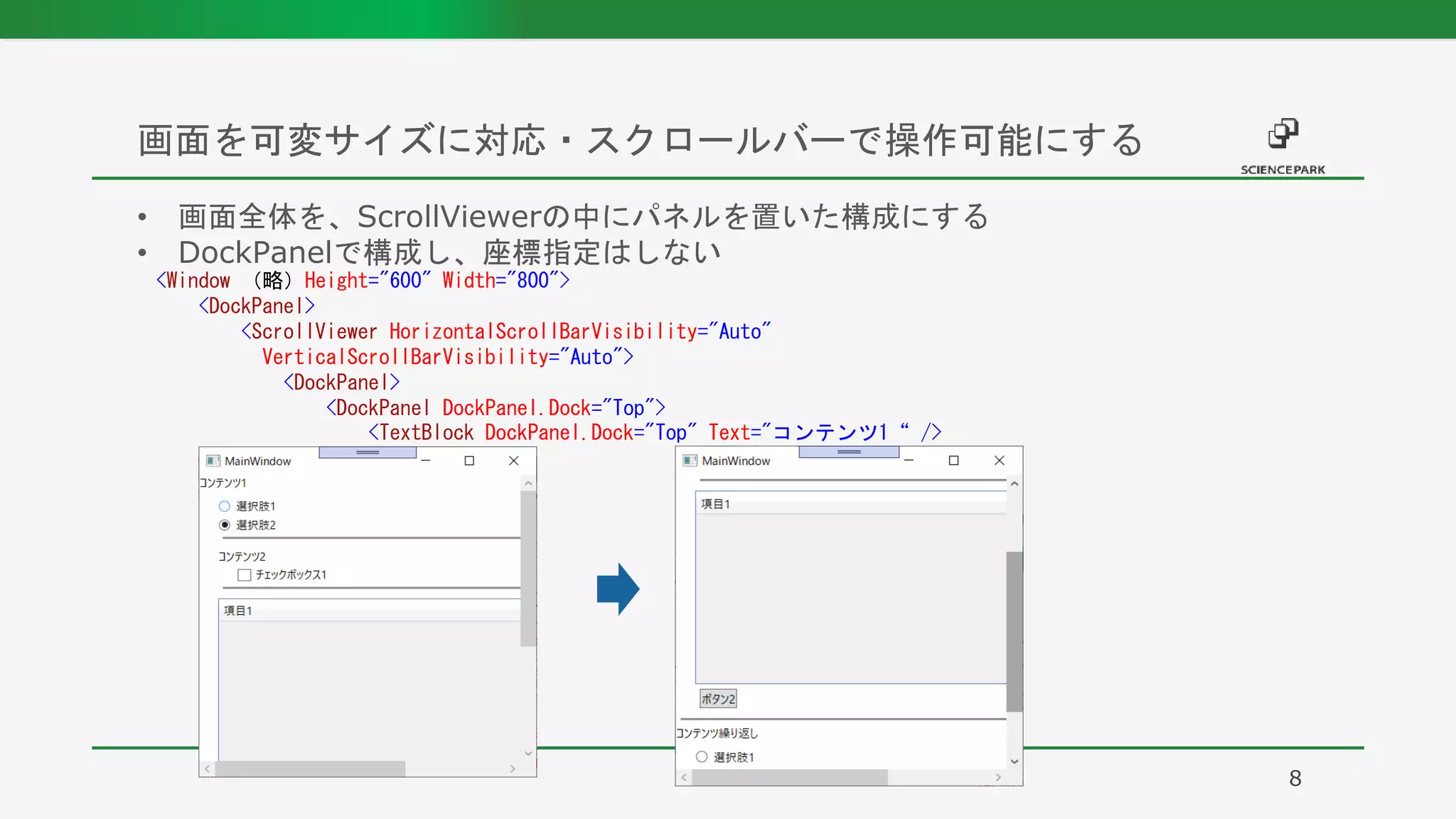Image resolution: width=1456 pixels, height=819 pixels.
Task: Click horizontal scrollbar thumb in right window
Action: pyautogui.click(x=790, y=777)
